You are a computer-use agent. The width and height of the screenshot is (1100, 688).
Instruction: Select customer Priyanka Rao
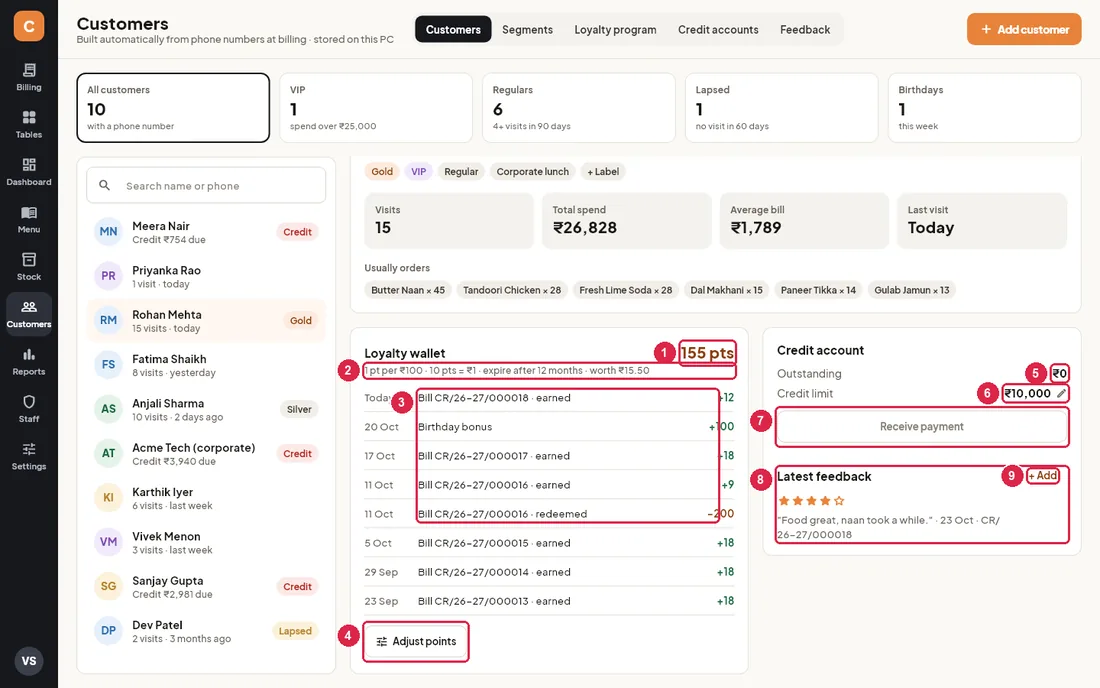coord(206,276)
